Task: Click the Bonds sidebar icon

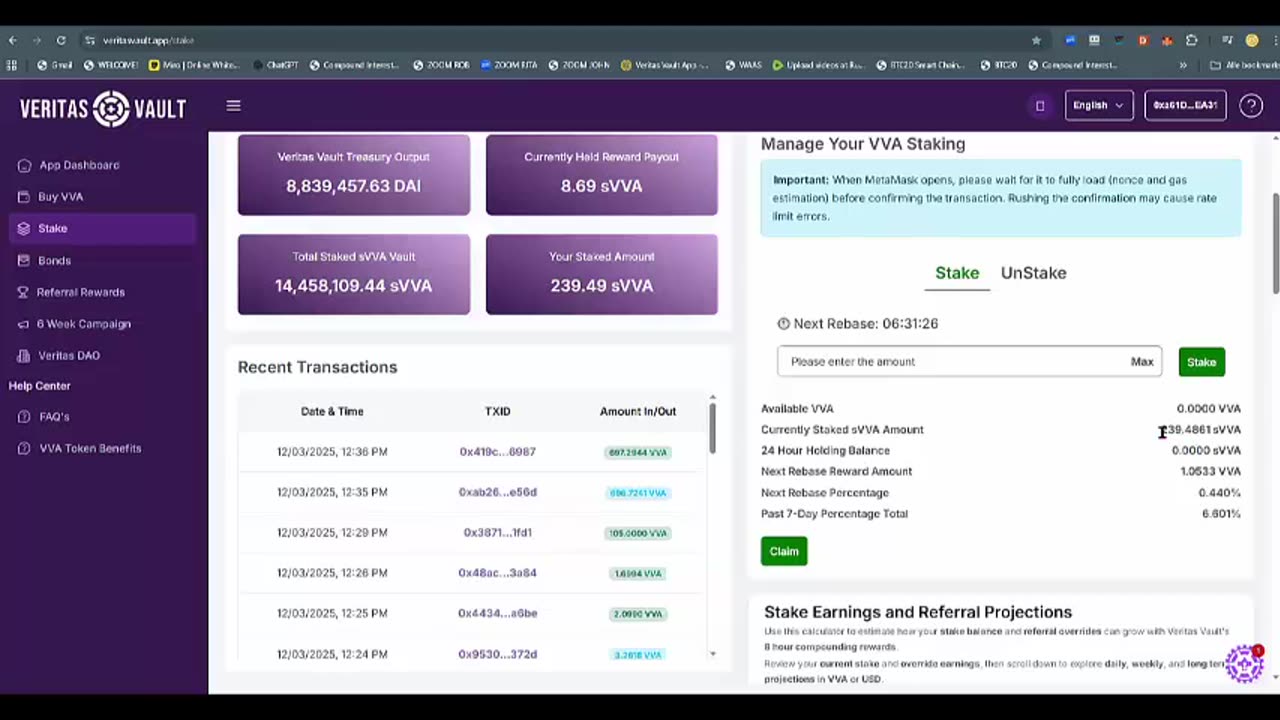Action: (x=24, y=261)
